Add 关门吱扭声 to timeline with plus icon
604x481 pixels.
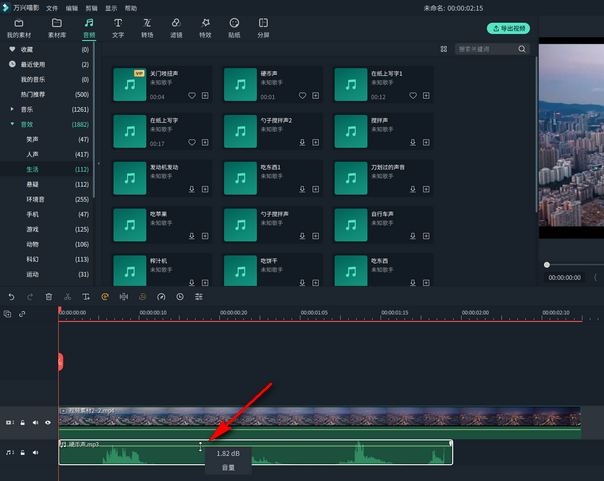point(205,96)
